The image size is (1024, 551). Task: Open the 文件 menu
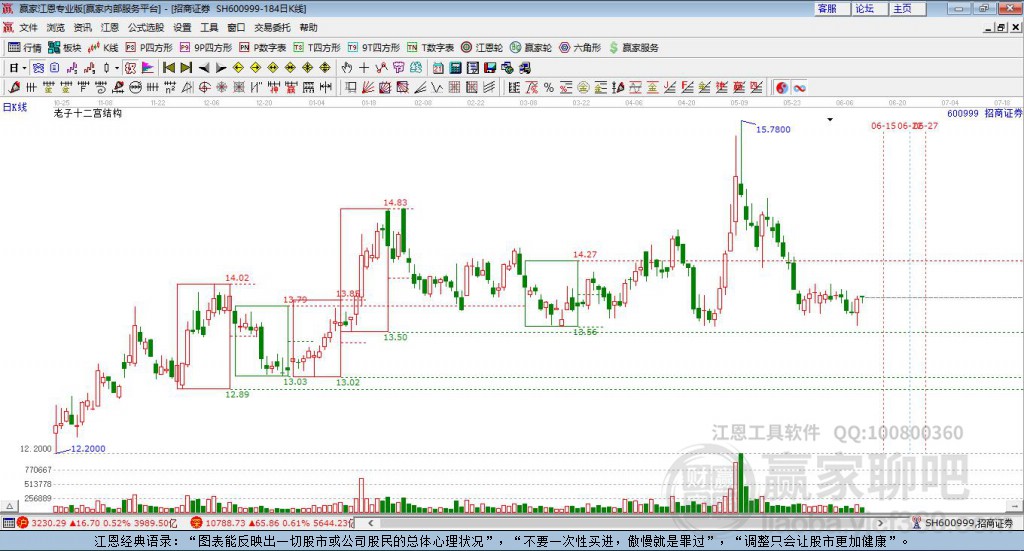tap(28, 27)
